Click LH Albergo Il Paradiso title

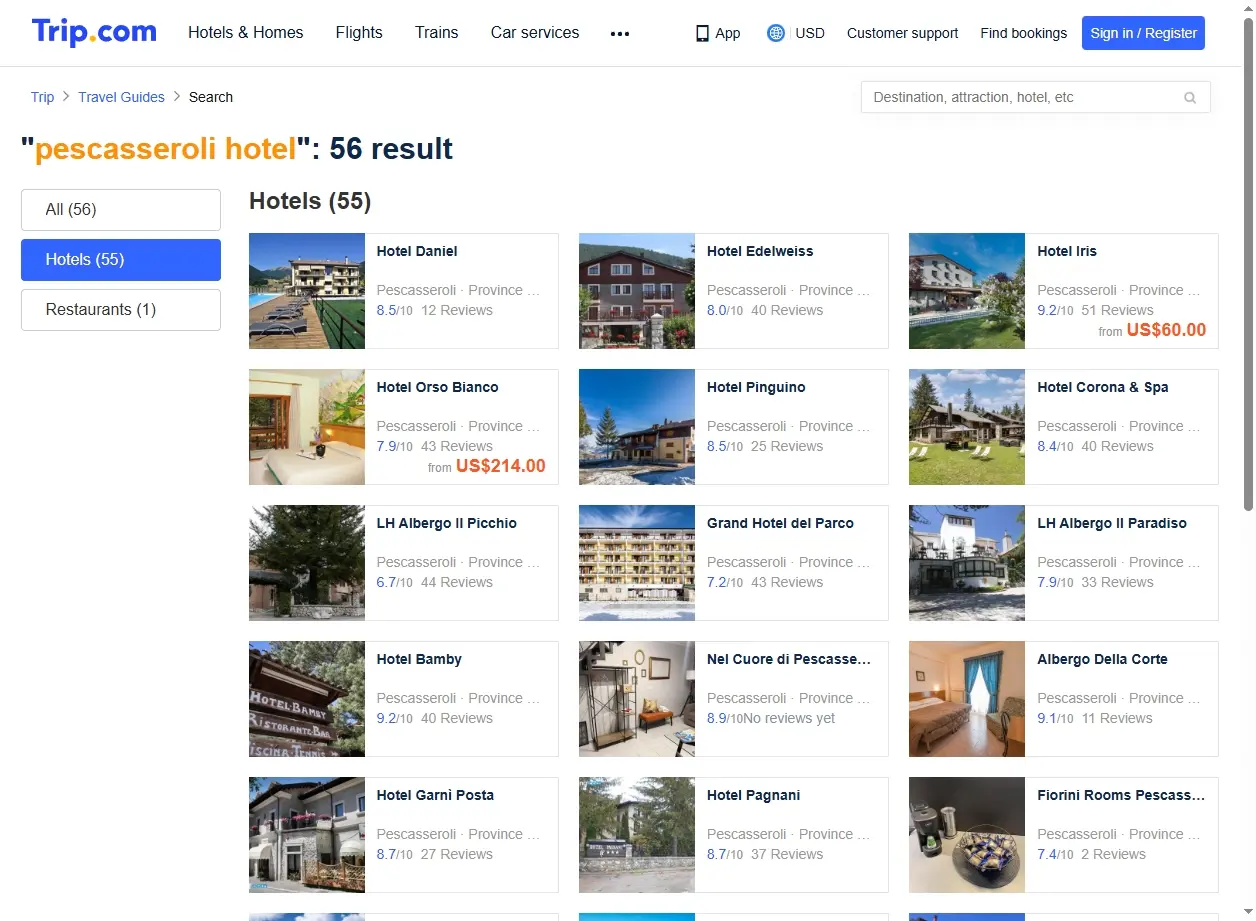tap(1112, 523)
